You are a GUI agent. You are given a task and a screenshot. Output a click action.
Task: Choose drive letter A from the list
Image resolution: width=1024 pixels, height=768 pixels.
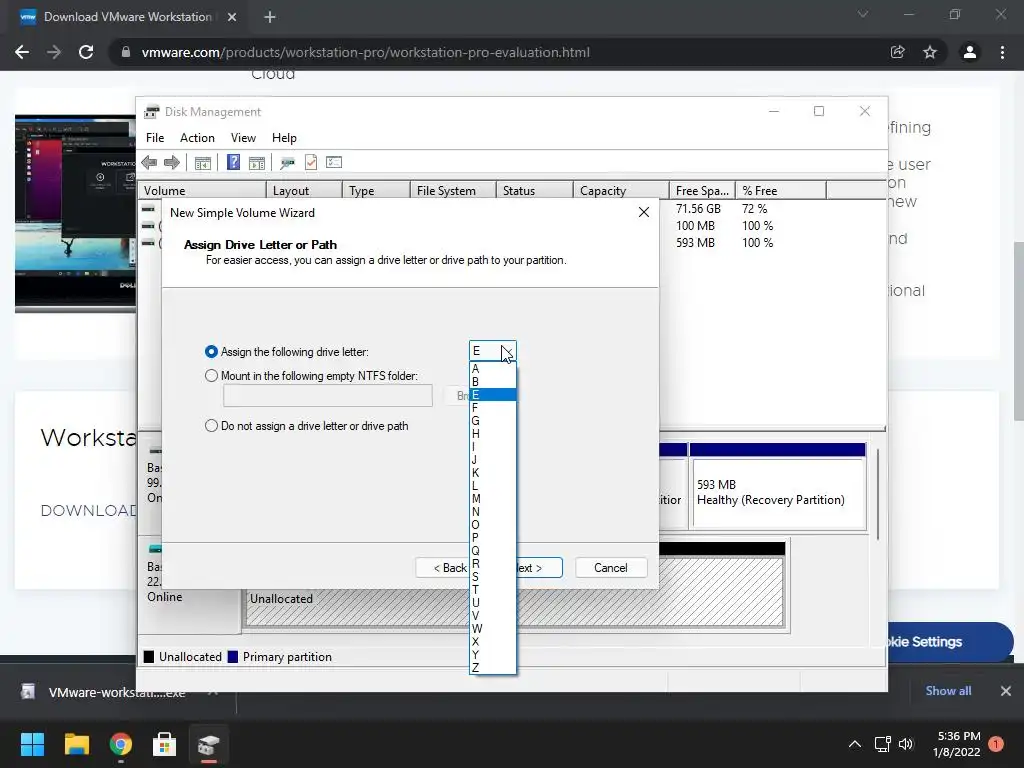click(492, 368)
